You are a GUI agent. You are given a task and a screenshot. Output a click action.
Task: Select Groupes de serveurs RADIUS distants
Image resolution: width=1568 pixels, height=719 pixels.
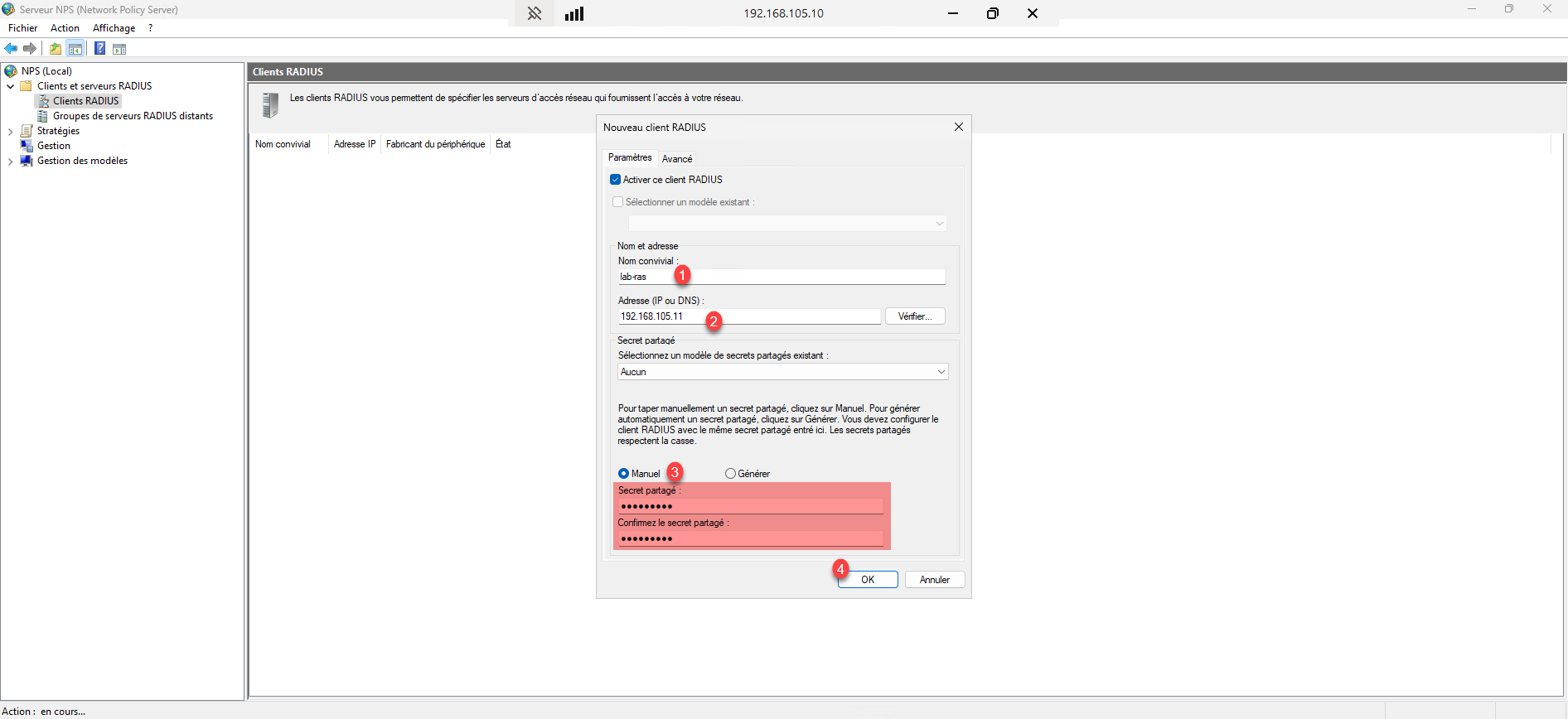(133, 116)
